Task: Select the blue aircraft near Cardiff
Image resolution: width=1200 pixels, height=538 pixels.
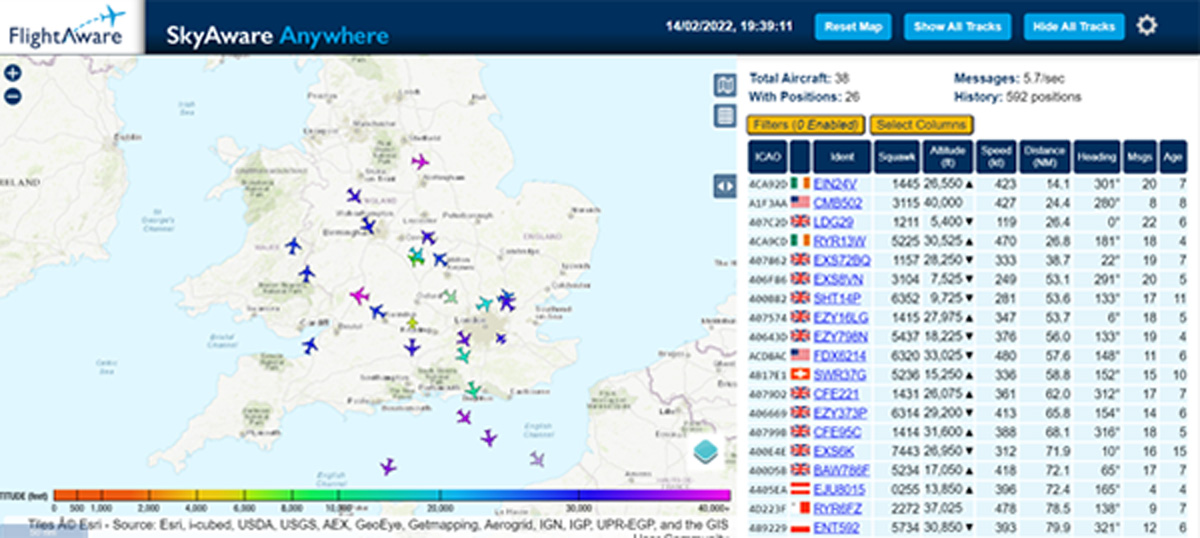Action: tap(309, 345)
